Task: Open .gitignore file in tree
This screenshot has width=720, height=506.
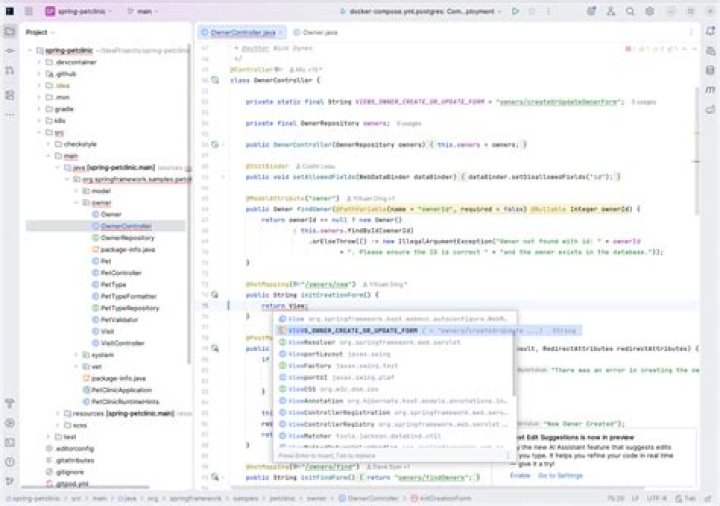Action: coord(64,472)
